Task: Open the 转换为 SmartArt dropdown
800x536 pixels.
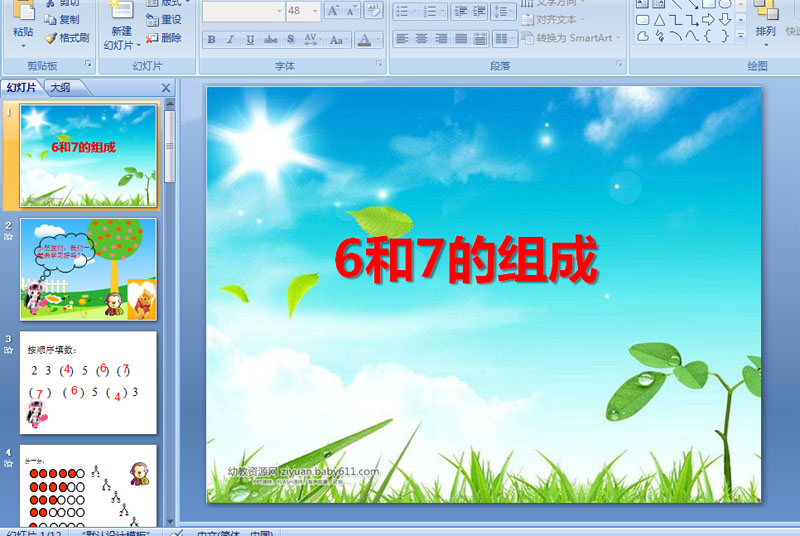Action: [571, 38]
